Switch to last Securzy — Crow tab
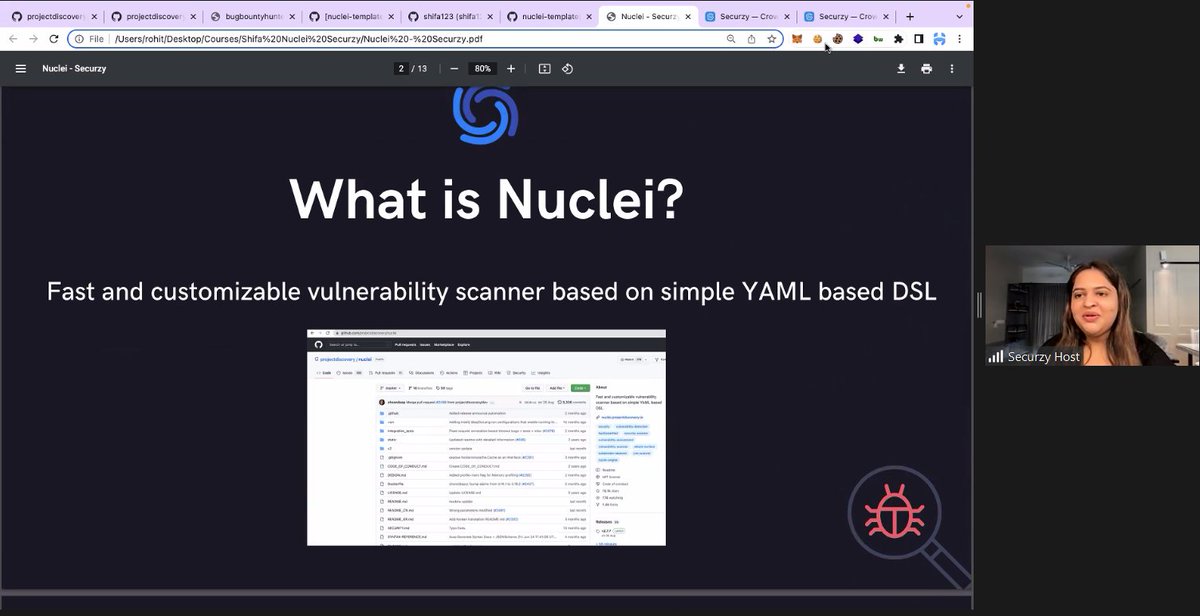The width and height of the screenshot is (1200, 616). (x=844, y=16)
